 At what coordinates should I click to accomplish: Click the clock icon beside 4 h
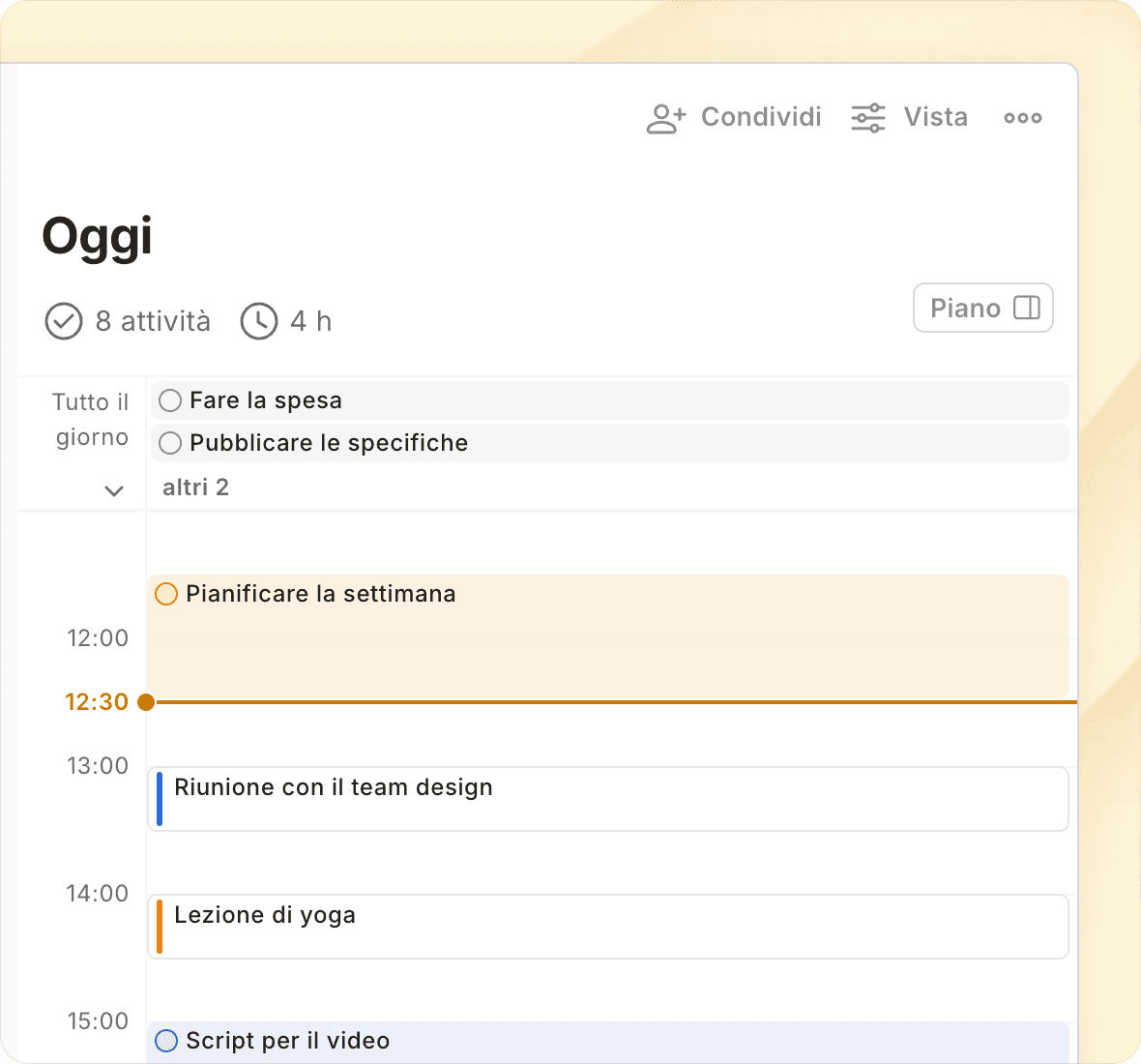[259, 321]
